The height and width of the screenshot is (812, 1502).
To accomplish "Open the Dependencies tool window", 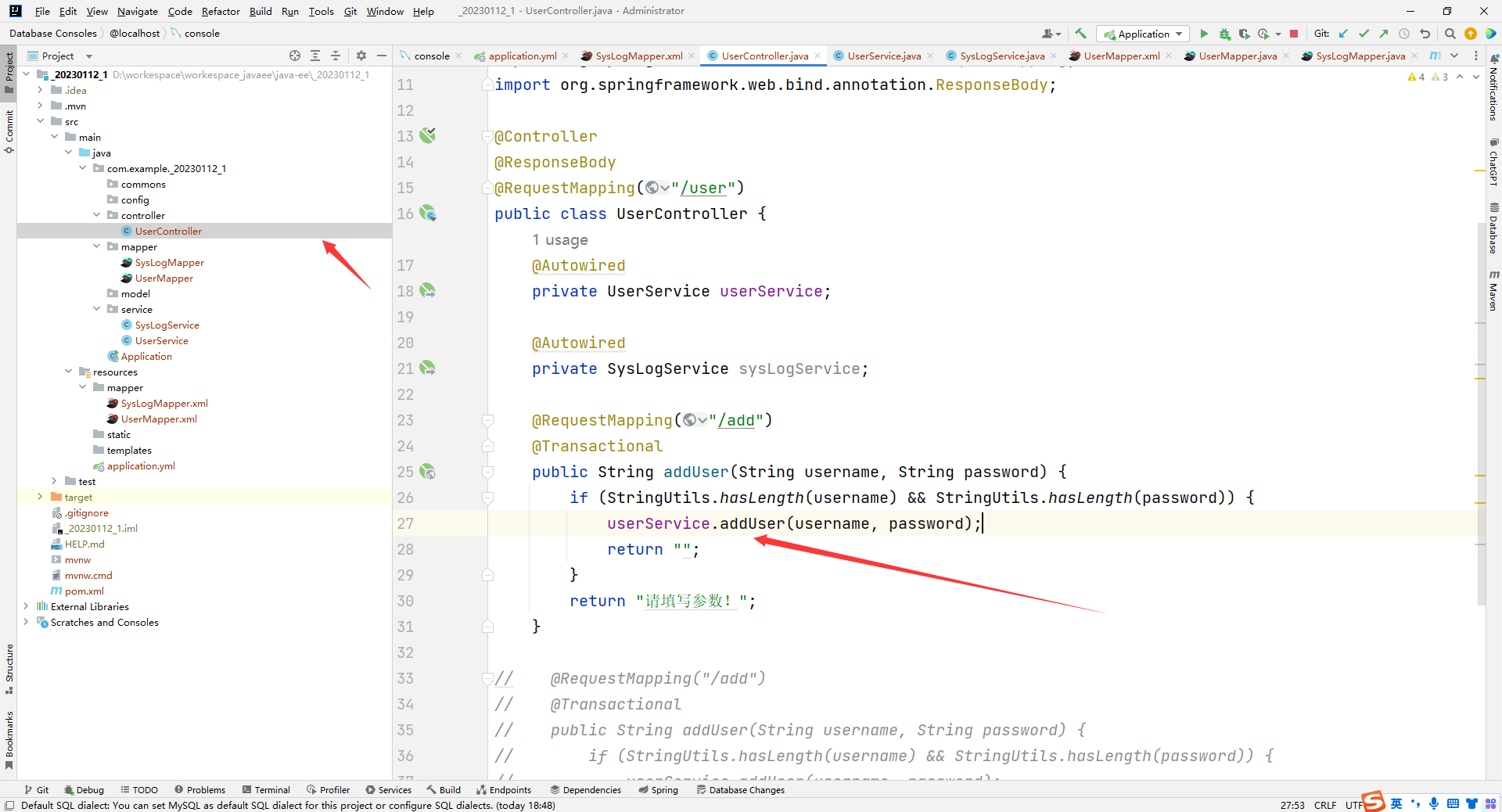I will point(585,789).
